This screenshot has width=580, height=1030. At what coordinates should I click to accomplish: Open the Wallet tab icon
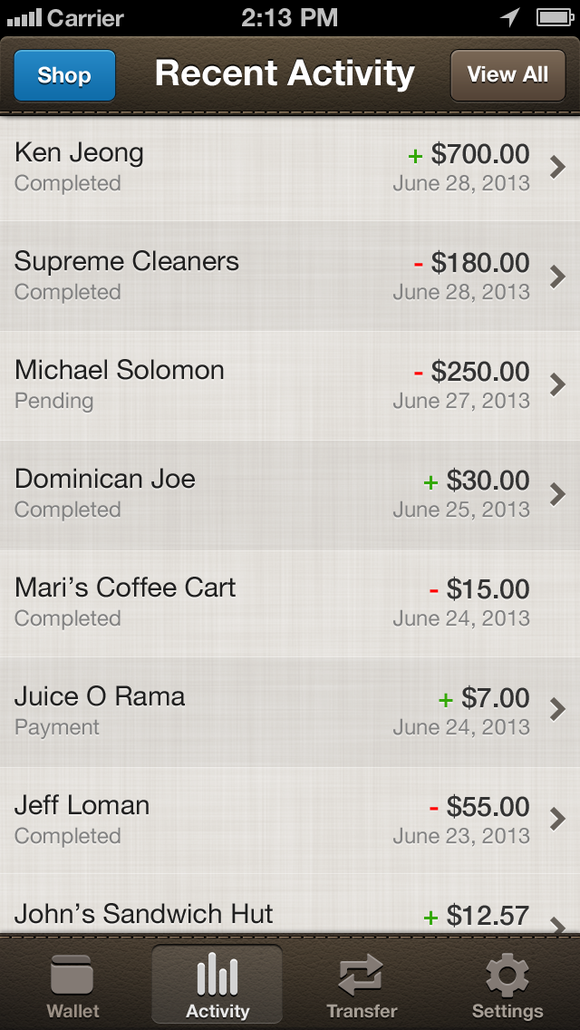72,975
